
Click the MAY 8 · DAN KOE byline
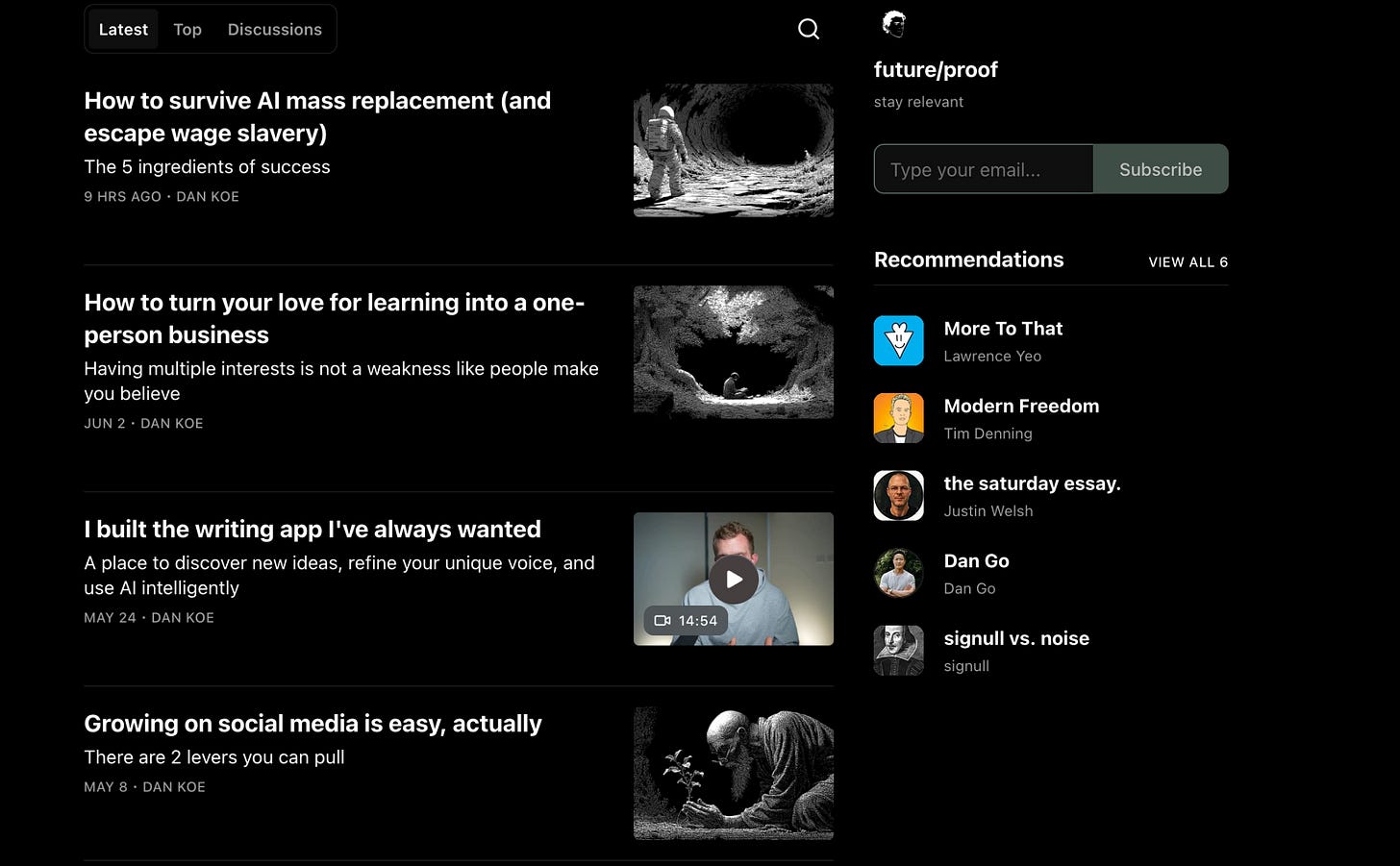coord(144,786)
